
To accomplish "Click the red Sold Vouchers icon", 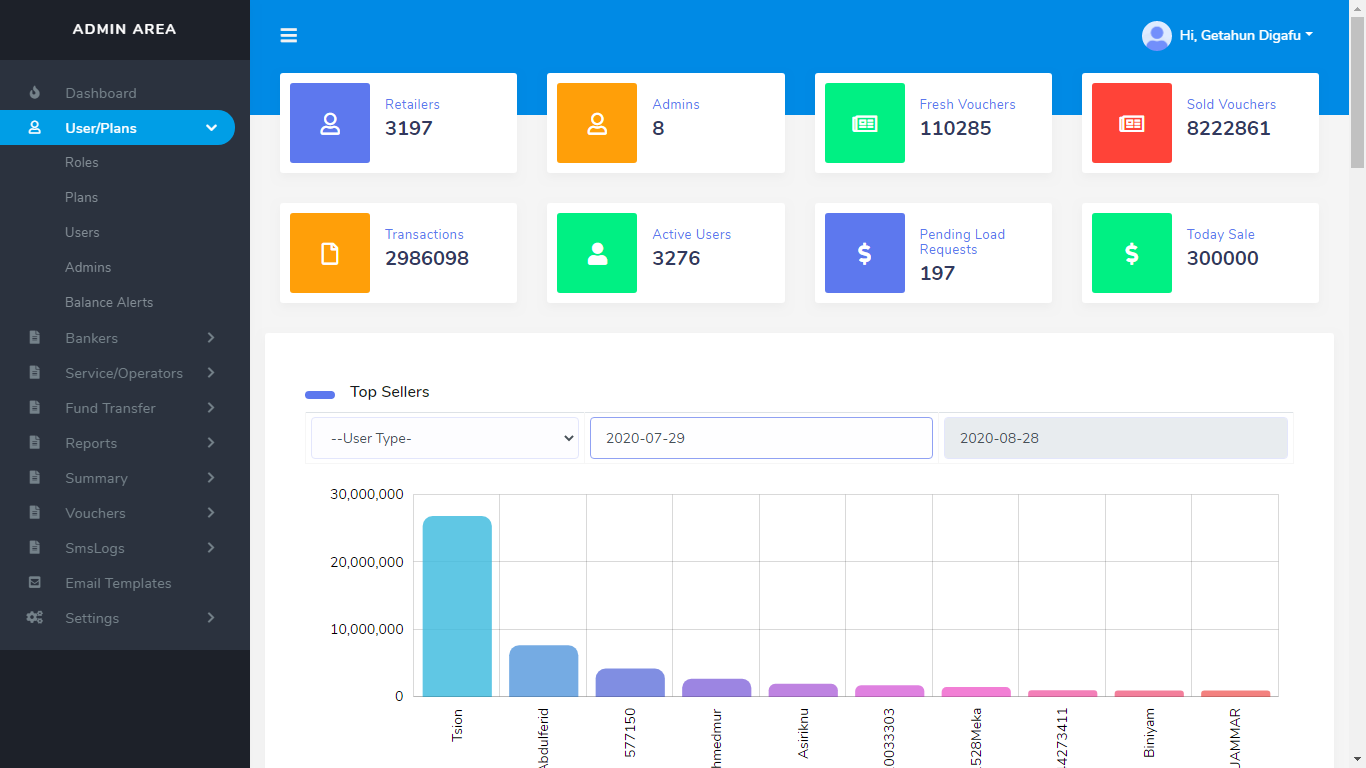I will point(1131,123).
